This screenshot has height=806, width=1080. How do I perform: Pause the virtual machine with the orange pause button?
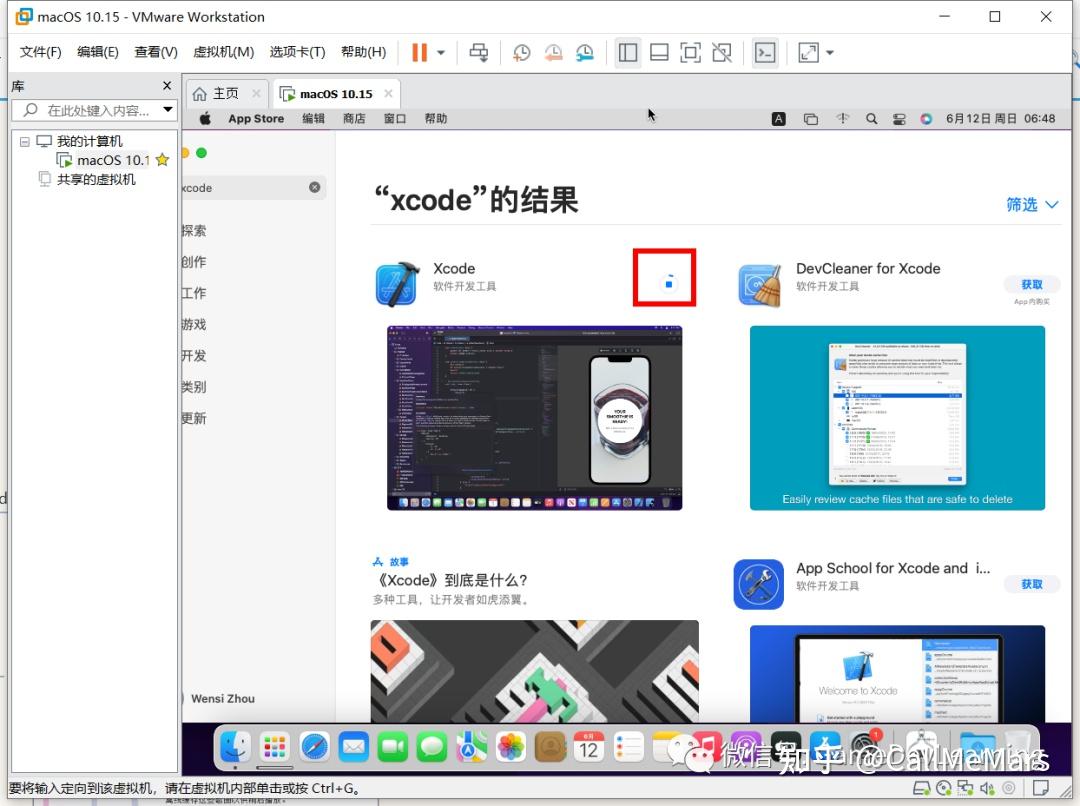point(419,52)
